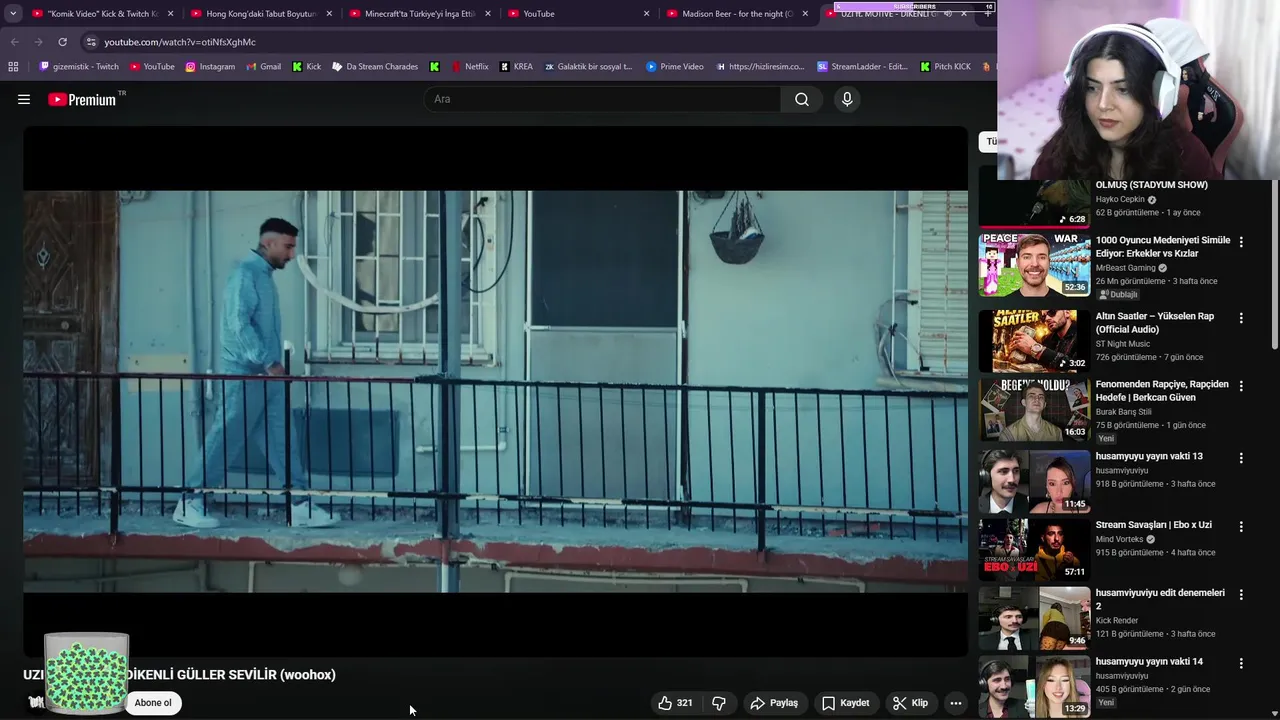Open the Netflix bookmark
Viewport: 1280px width, 720px height.
(x=470, y=67)
